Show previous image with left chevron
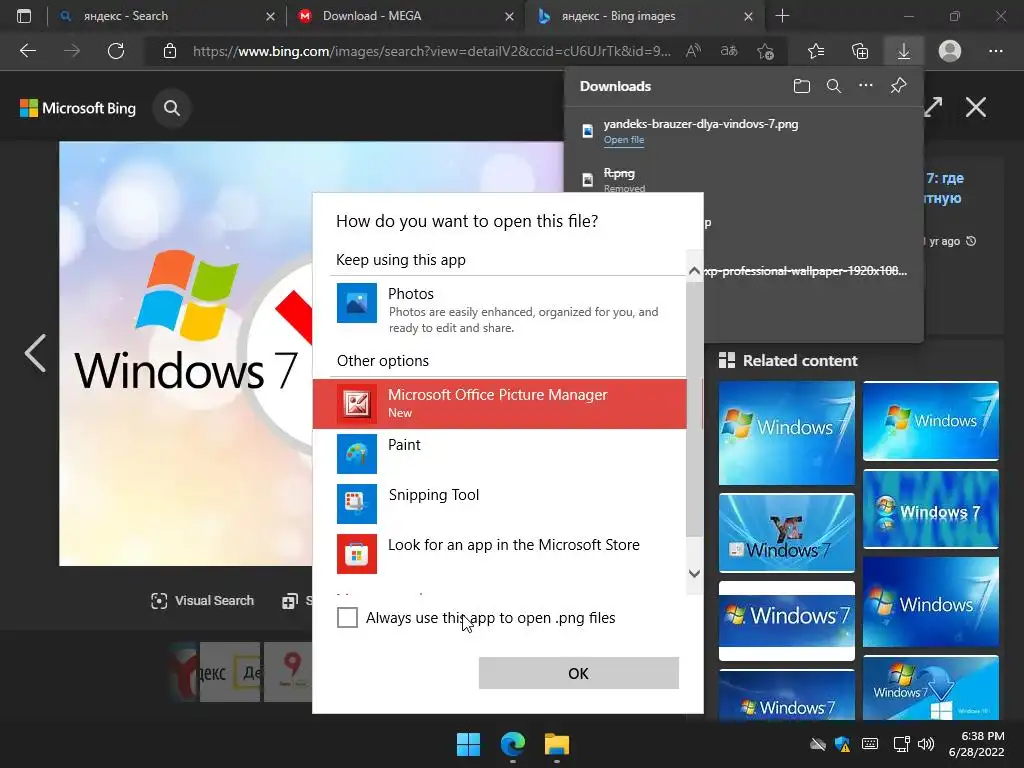The image size is (1024, 768). tap(35, 353)
